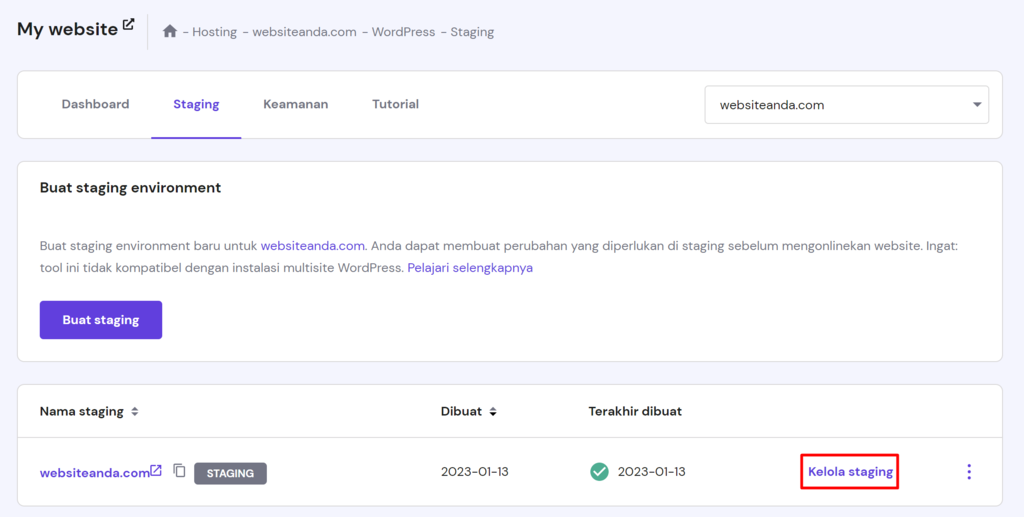The image size is (1024, 517).
Task: Select the Staging tab
Action: pos(196,104)
